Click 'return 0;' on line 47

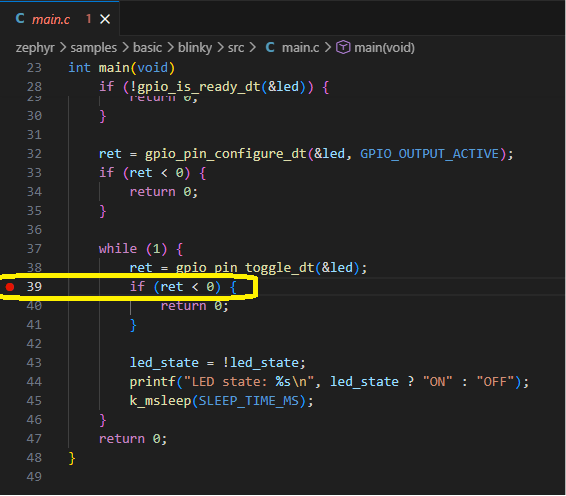click(x=133, y=439)
